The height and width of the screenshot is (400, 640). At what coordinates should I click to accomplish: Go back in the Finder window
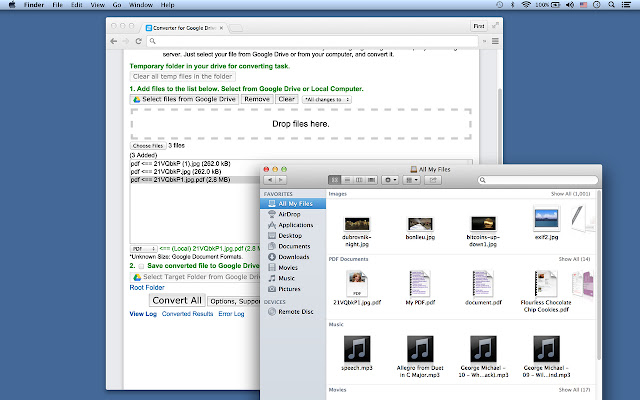pos(269,180)
